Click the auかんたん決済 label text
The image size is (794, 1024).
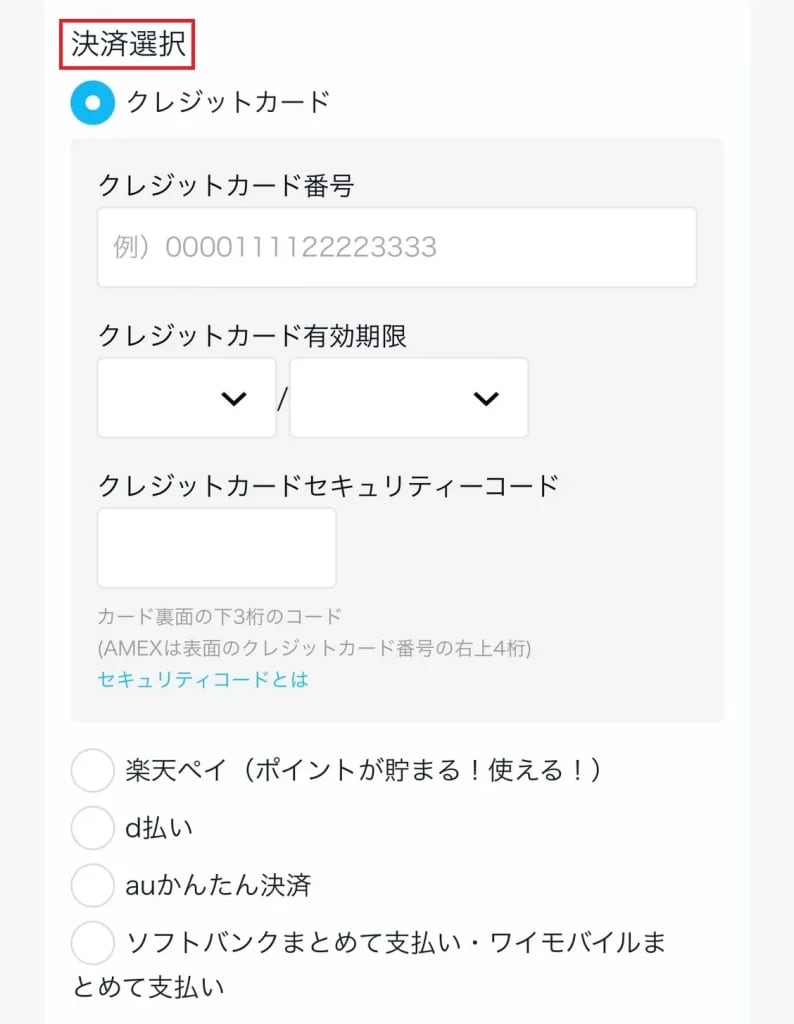219,885
